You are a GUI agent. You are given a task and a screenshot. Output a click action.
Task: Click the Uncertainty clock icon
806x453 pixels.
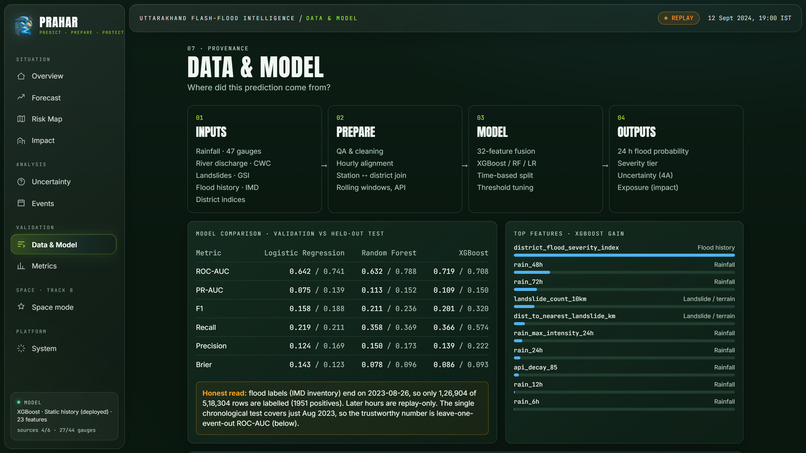(x=21, y=182)
